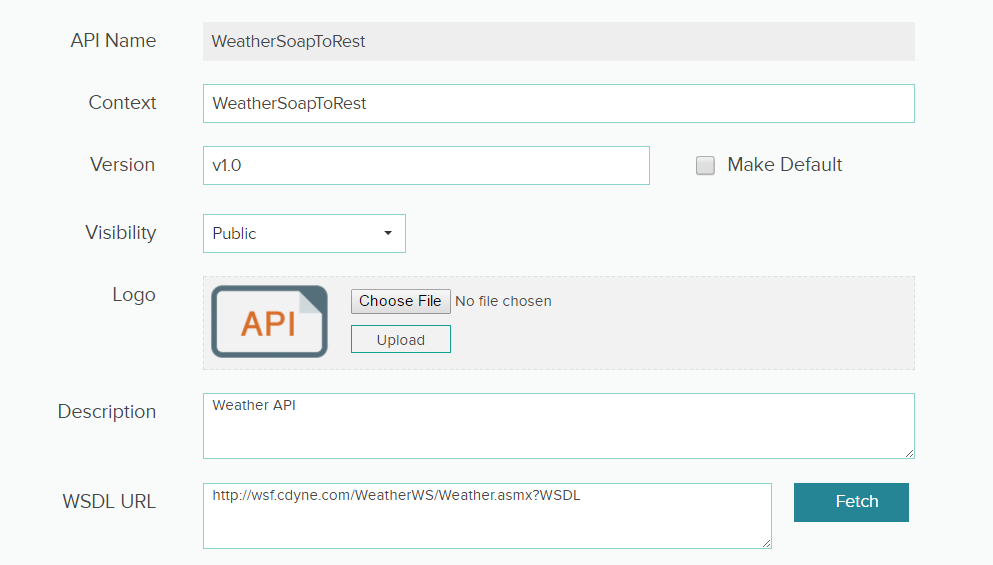Open the Visibility dropdown set to Public
The height and width of the screenshot is (565, 993).
[304, 233]
